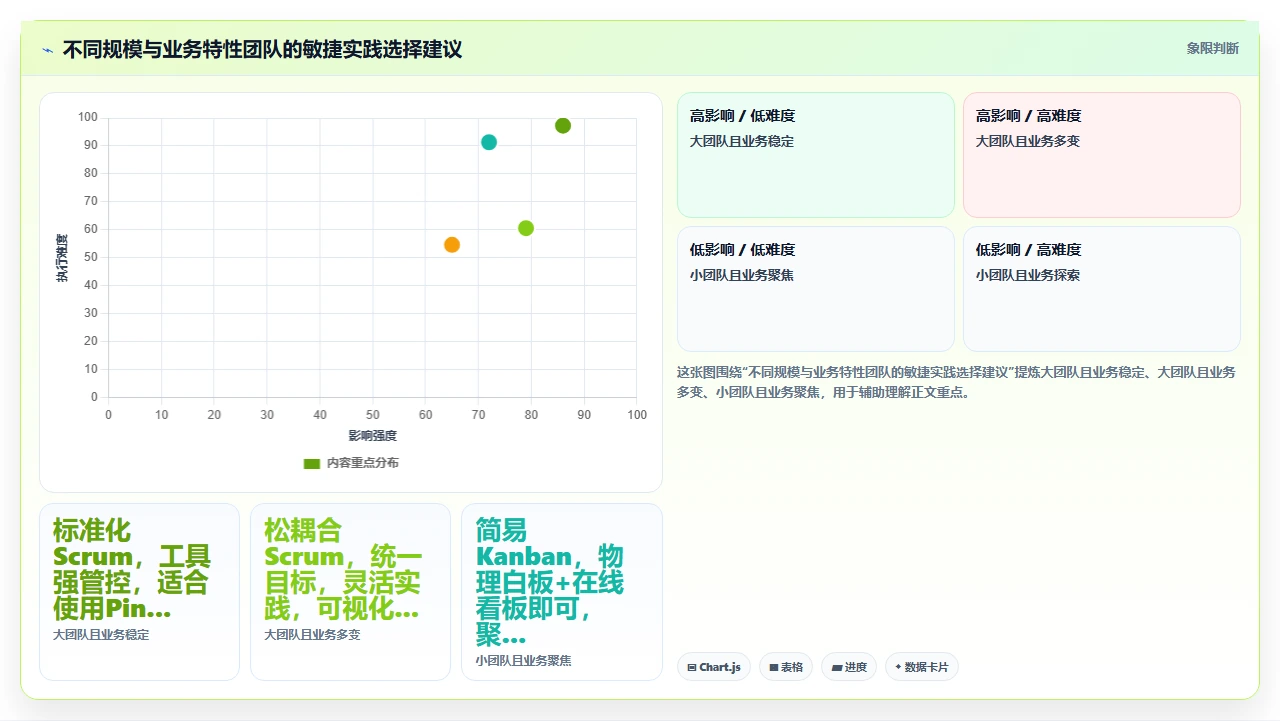This screenshot has width=1280, height=721.
Task: Select the dark green point at top right
Action: coord(563,126)
